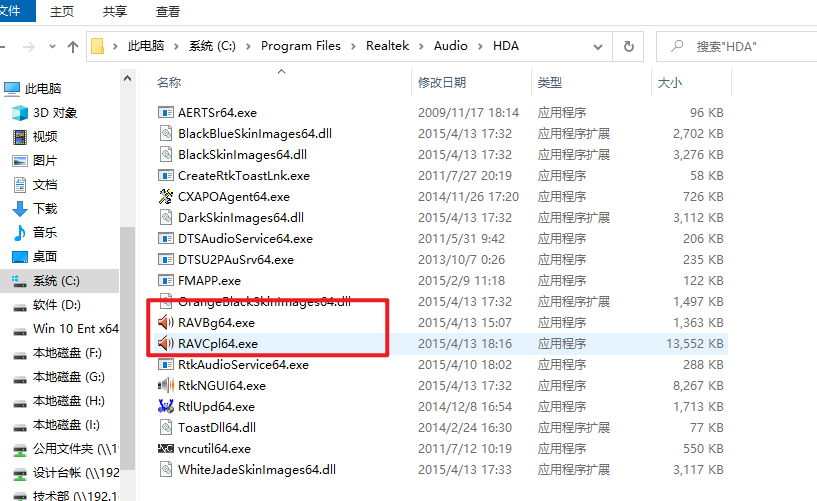Click the CXAPOAgent64.exe tools icon

[x=166, y=196]
